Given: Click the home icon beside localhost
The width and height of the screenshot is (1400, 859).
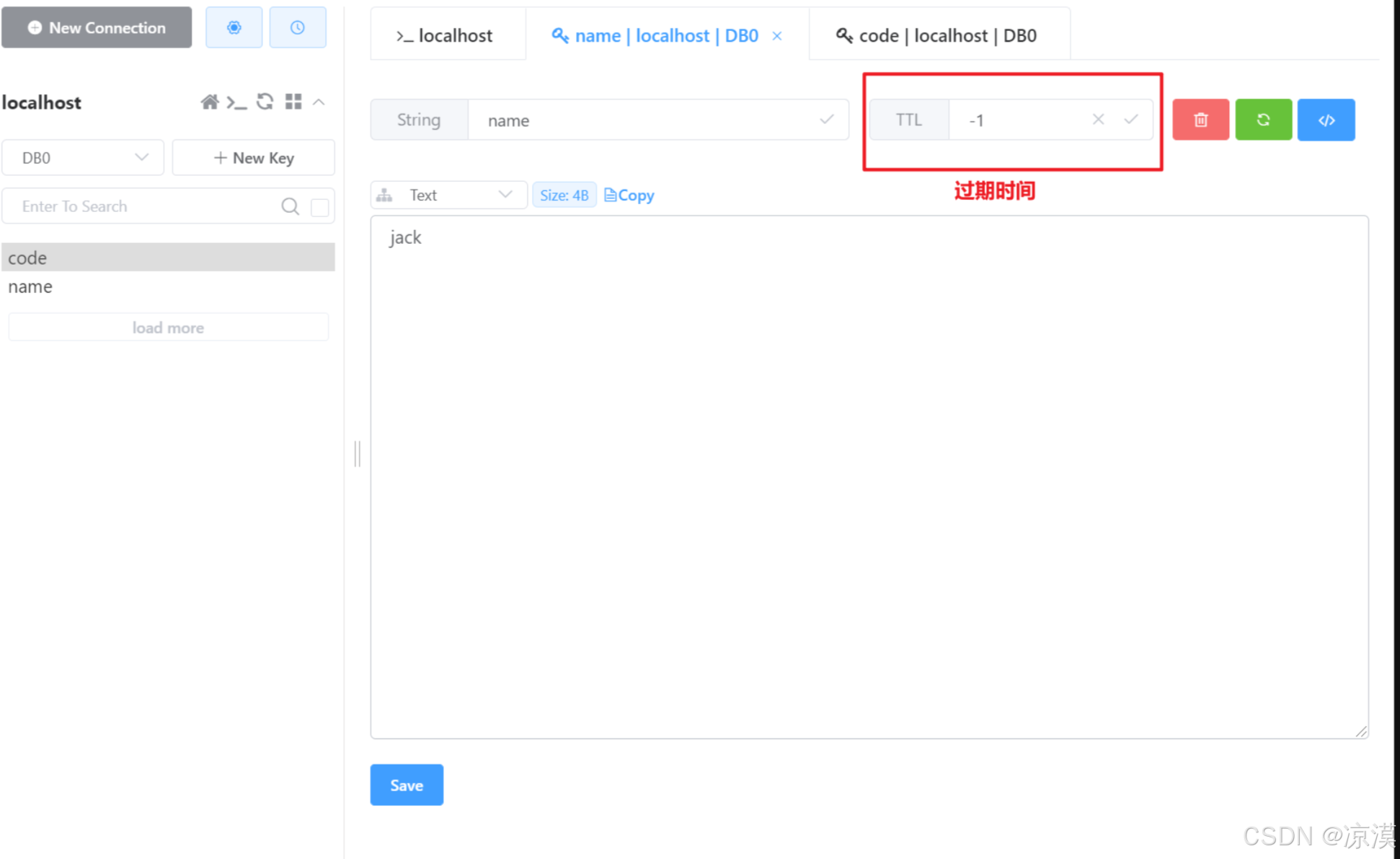Looking at the screenshot, I should click(x=209, y=102).
